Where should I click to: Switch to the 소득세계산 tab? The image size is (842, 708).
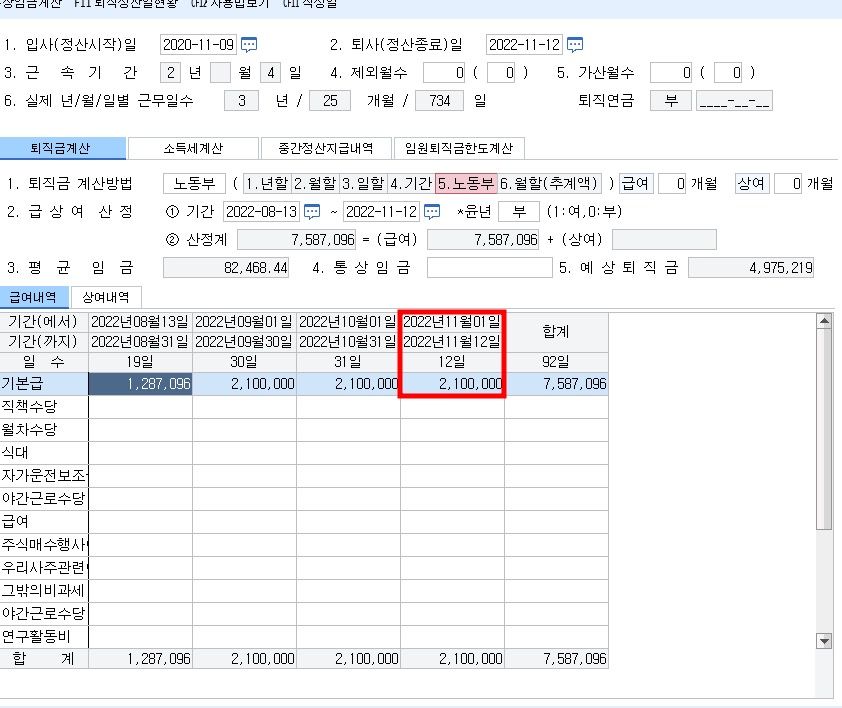pyautogui.click(x=193, y=149)
